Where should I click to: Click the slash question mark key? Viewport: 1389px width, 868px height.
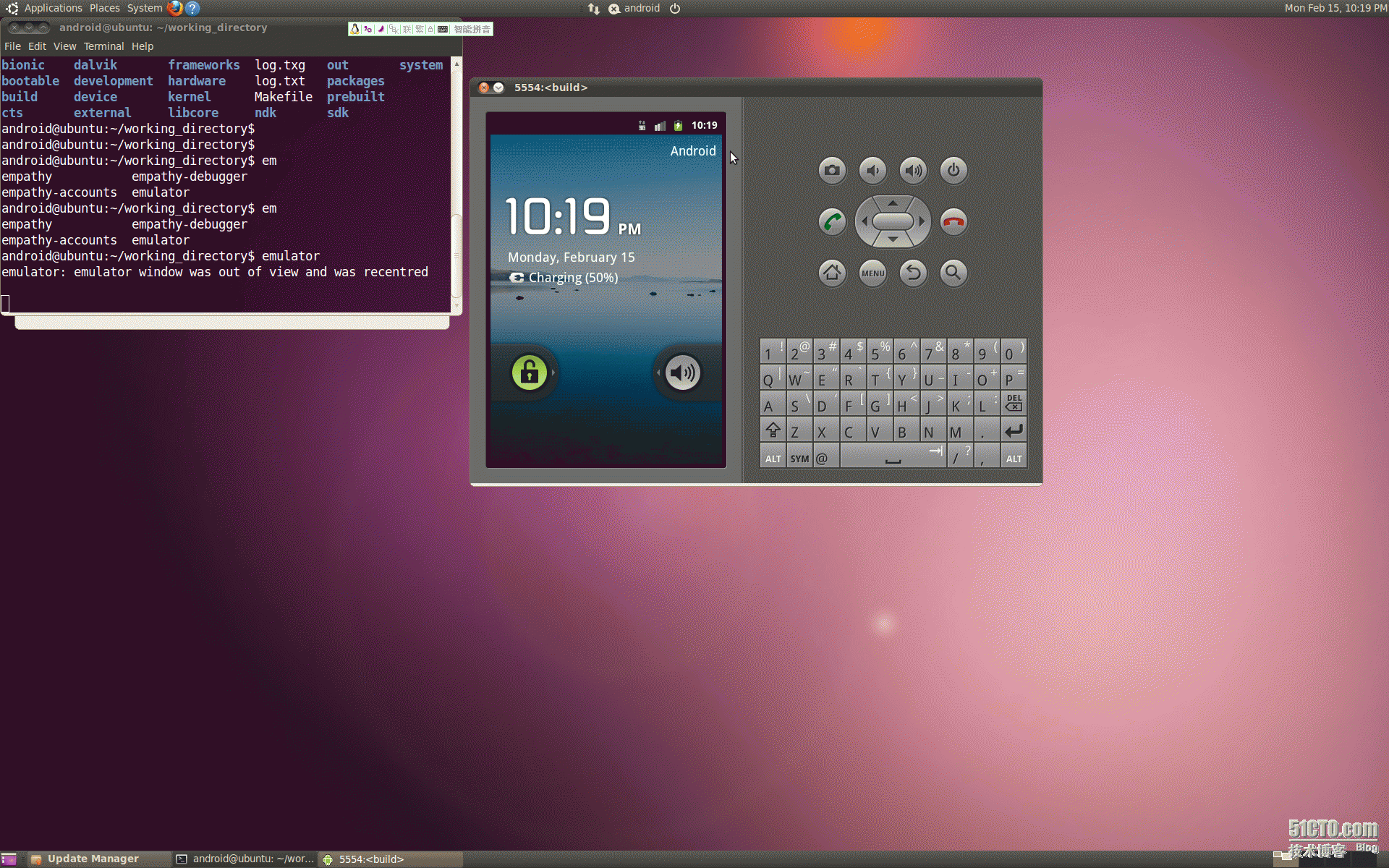(x=960, y=456)
